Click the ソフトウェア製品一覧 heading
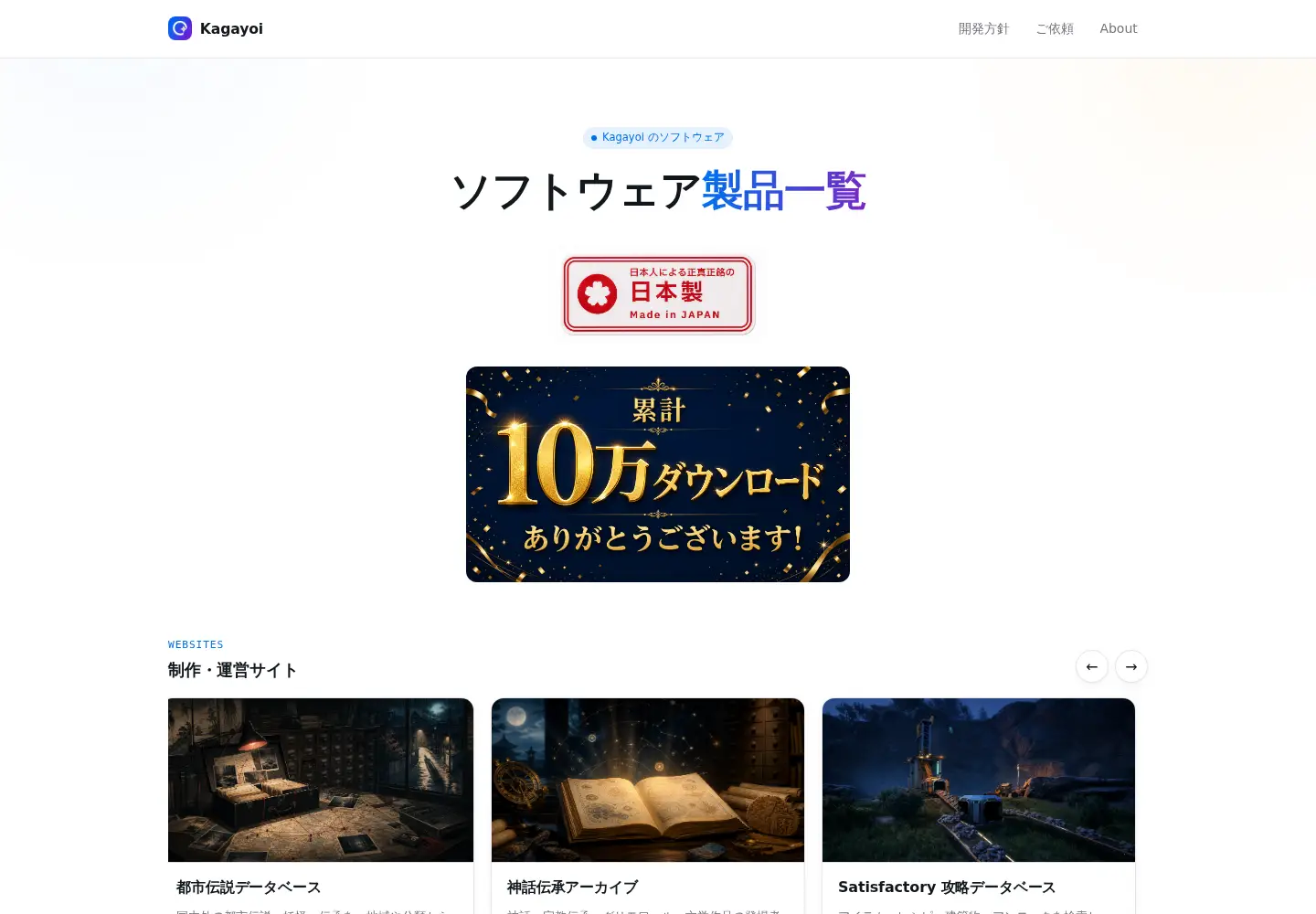This screenshot has height=914, width=1316. tap(658, 191)
